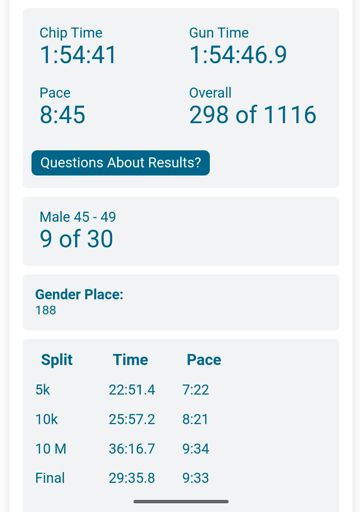Tap the Final split time 29:35.8
The height and width of the screenshot is (512, 362).
pos(132,478)
